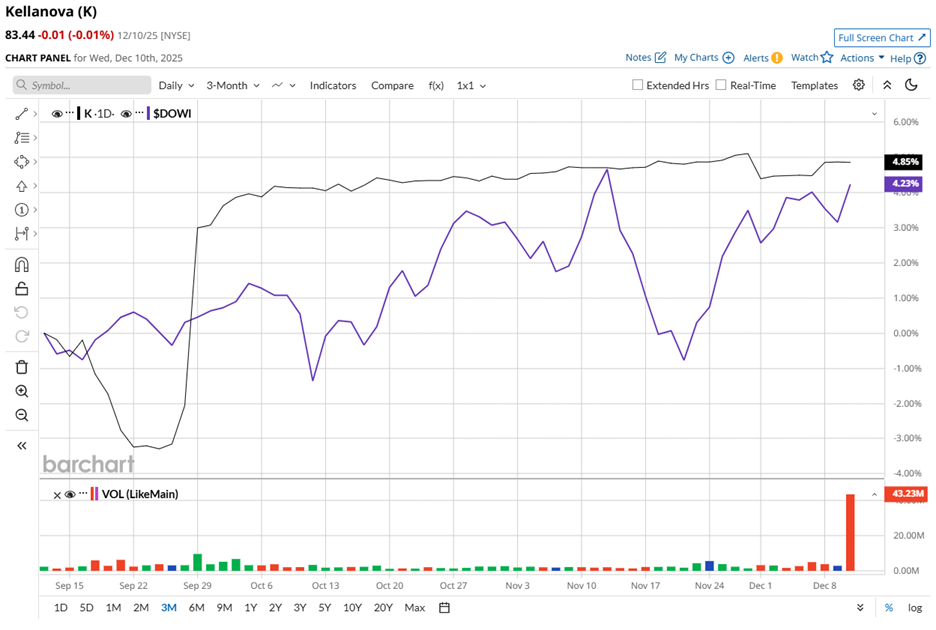Select the 6M time range
Viewport: 936px width, 630px height.
click(x=196, y=607)
